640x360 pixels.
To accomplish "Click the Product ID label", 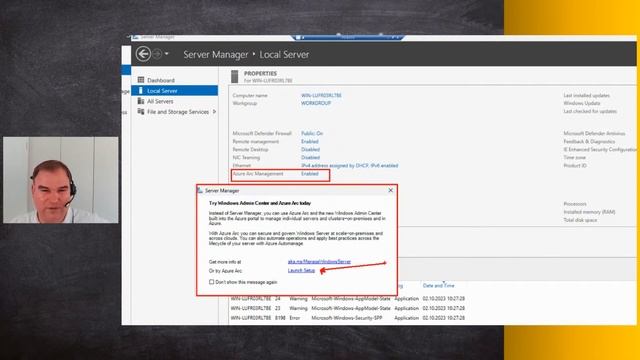I will point(575,166).
